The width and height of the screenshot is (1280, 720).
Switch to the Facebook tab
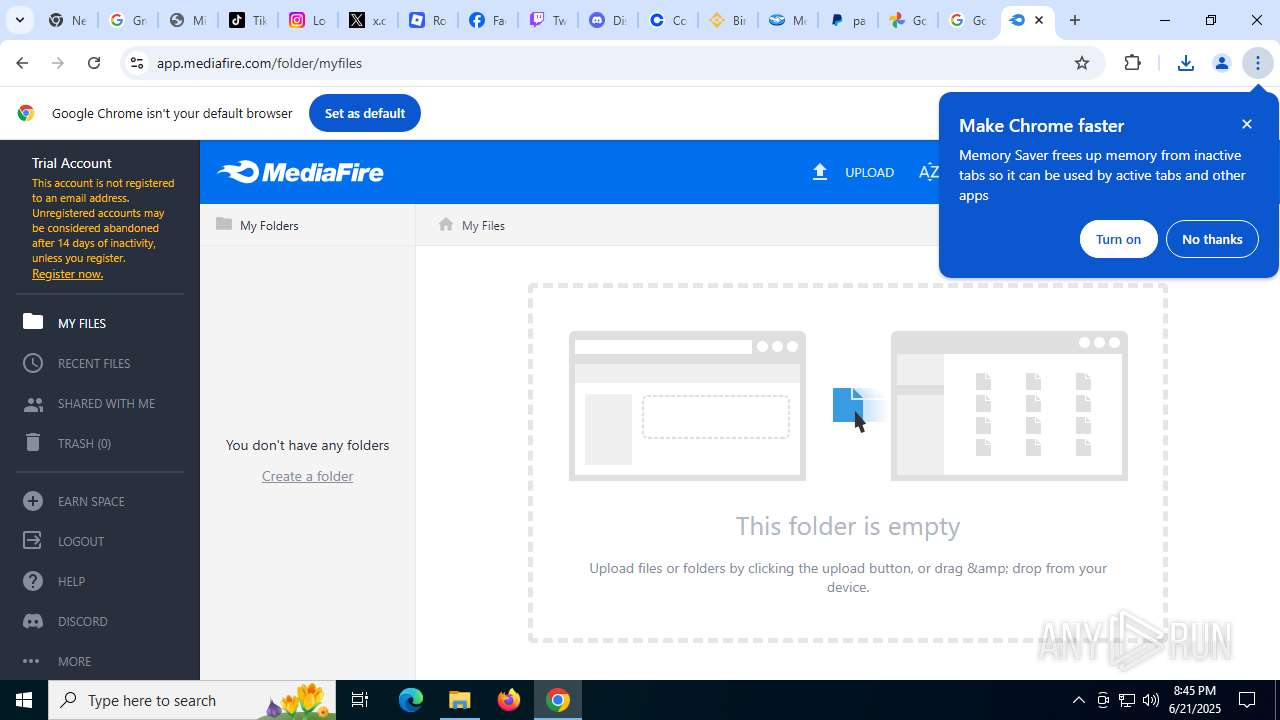click(487, 20)
